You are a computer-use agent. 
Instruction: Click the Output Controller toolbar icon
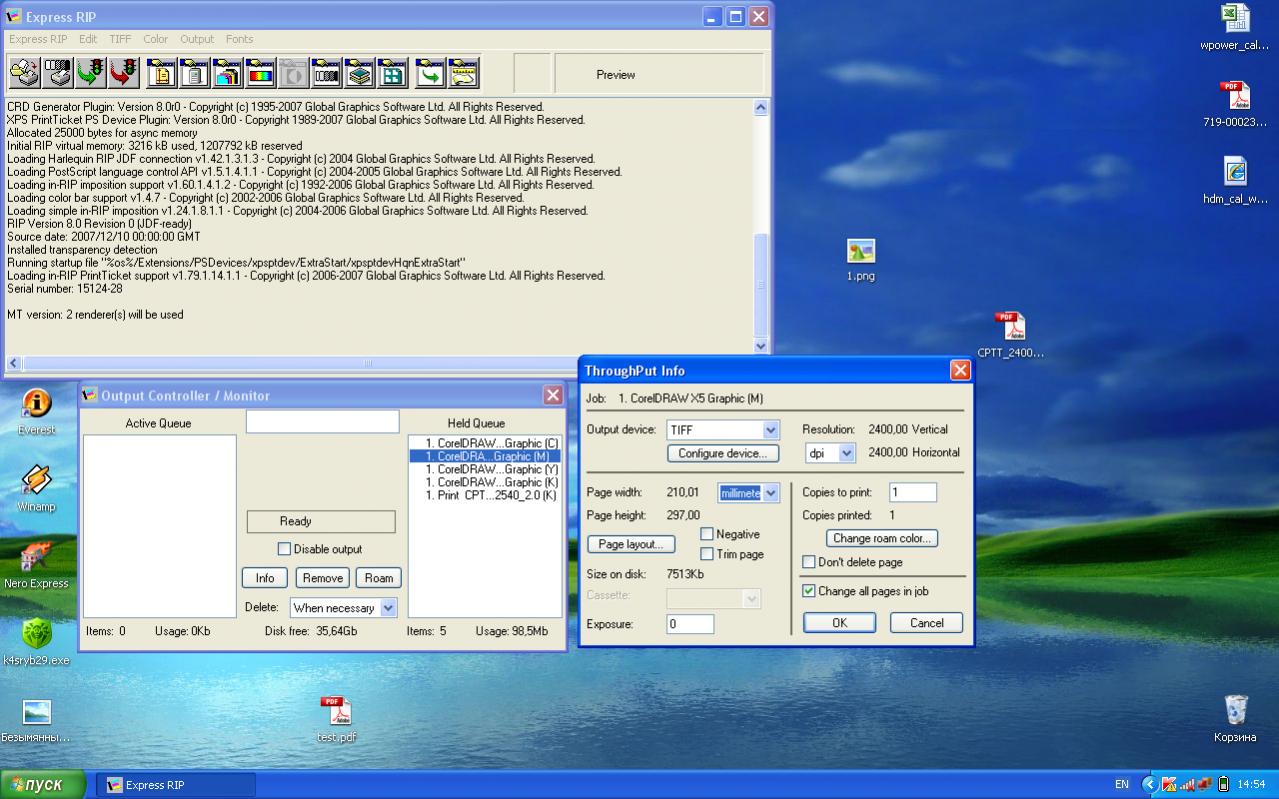tap(463, 73)
